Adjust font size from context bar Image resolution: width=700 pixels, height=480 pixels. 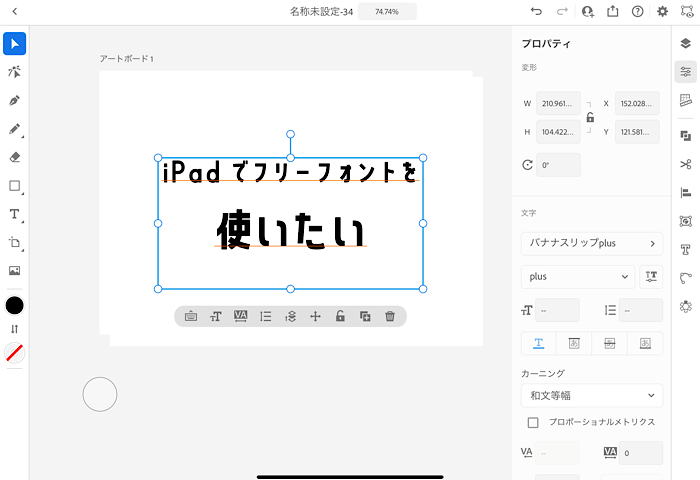(x=216, y=316)
